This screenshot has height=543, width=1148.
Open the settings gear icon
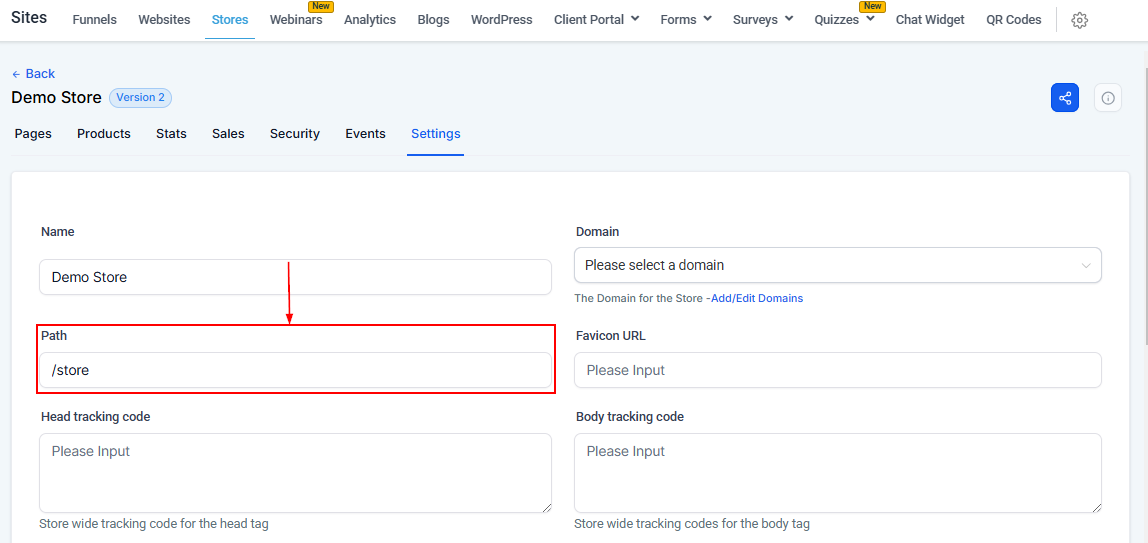(x=1079, y=20)
